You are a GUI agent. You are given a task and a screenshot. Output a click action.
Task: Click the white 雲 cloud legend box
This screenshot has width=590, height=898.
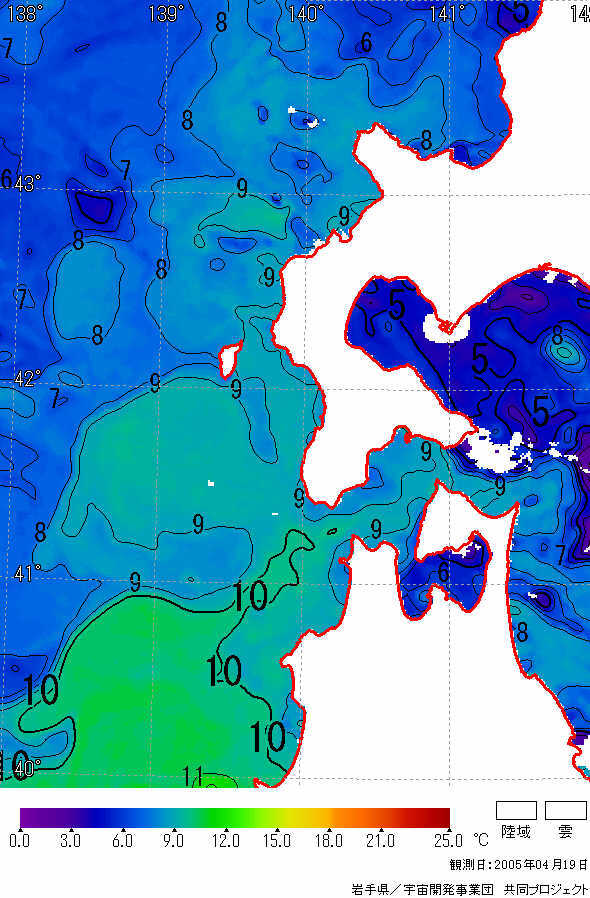(x=566, y=811)
